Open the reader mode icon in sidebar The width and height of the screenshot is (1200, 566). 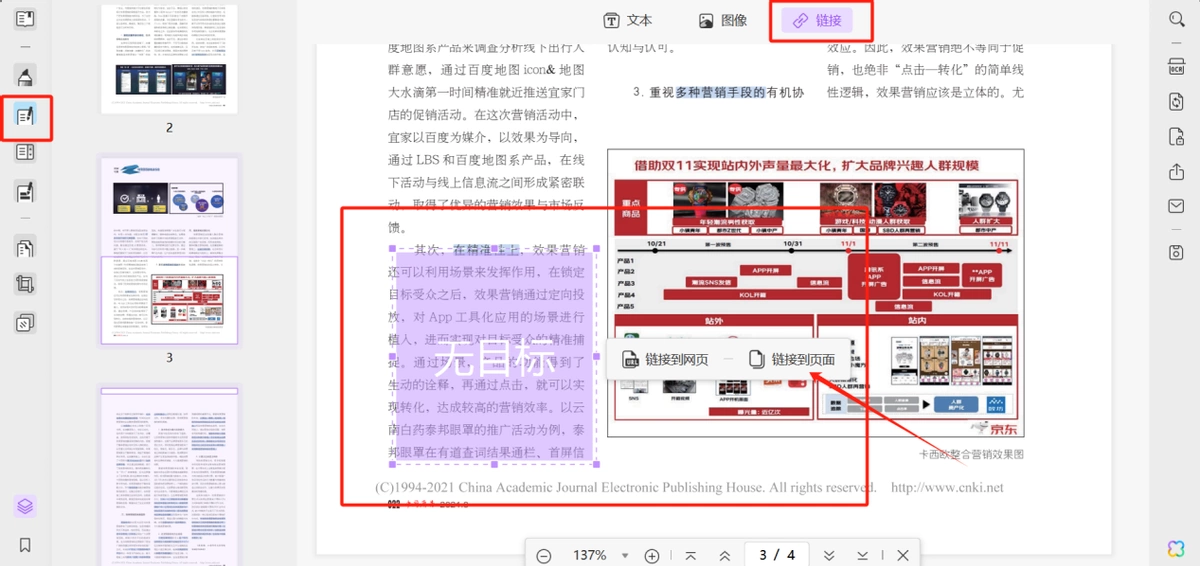(26, 19)
